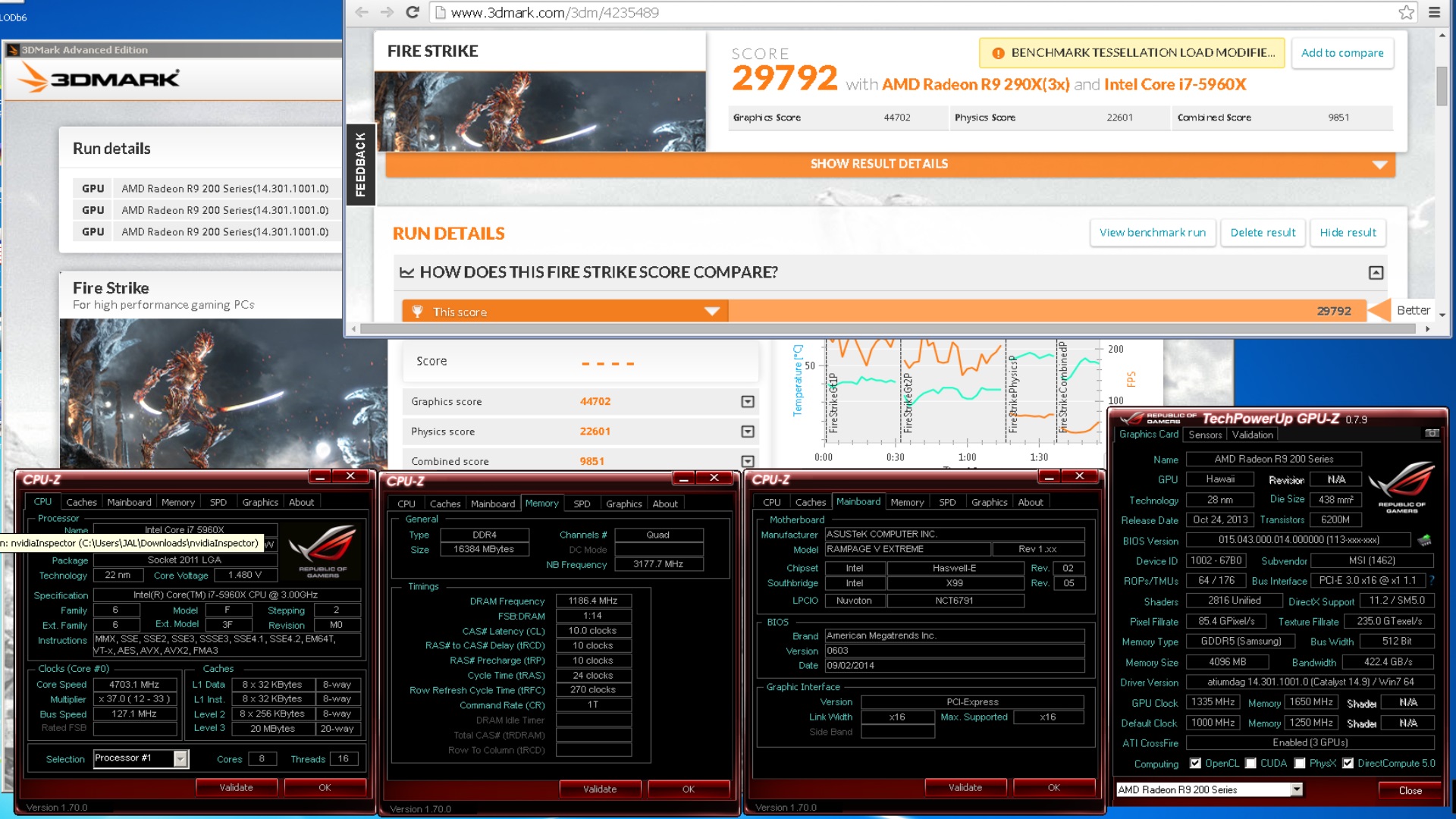Click Delete result button
Viewport: 1456px width, 819px height.
click(1263, 233)
